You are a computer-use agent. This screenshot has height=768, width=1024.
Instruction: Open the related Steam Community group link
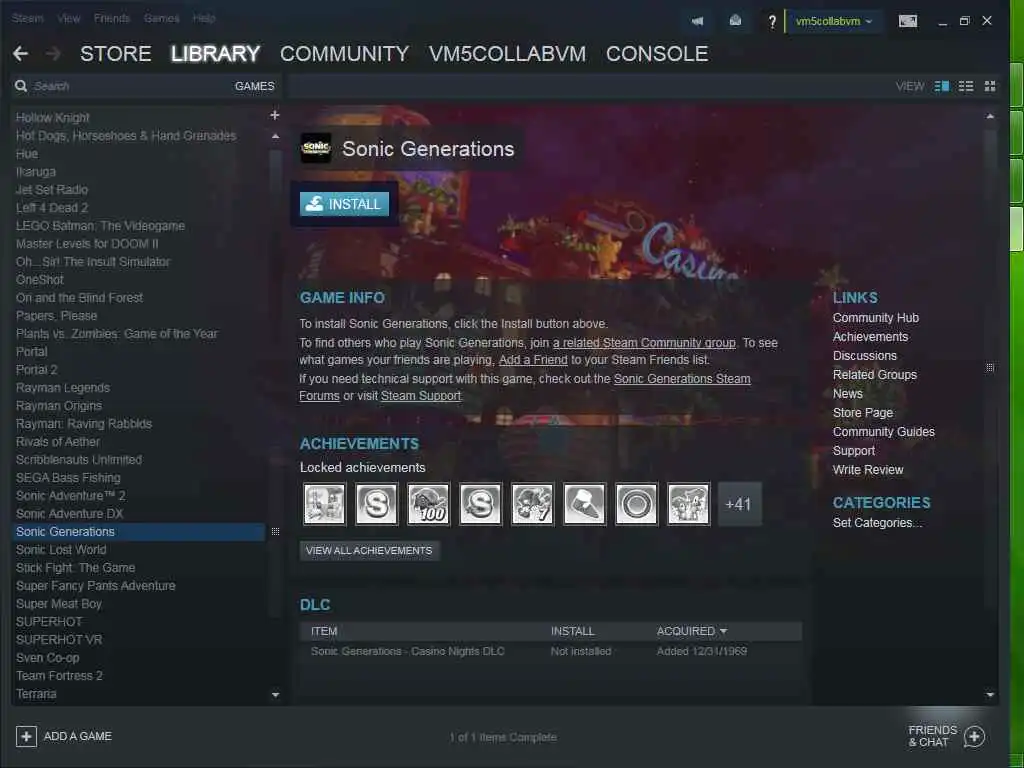pyautogui.click(x=644, y=343)
